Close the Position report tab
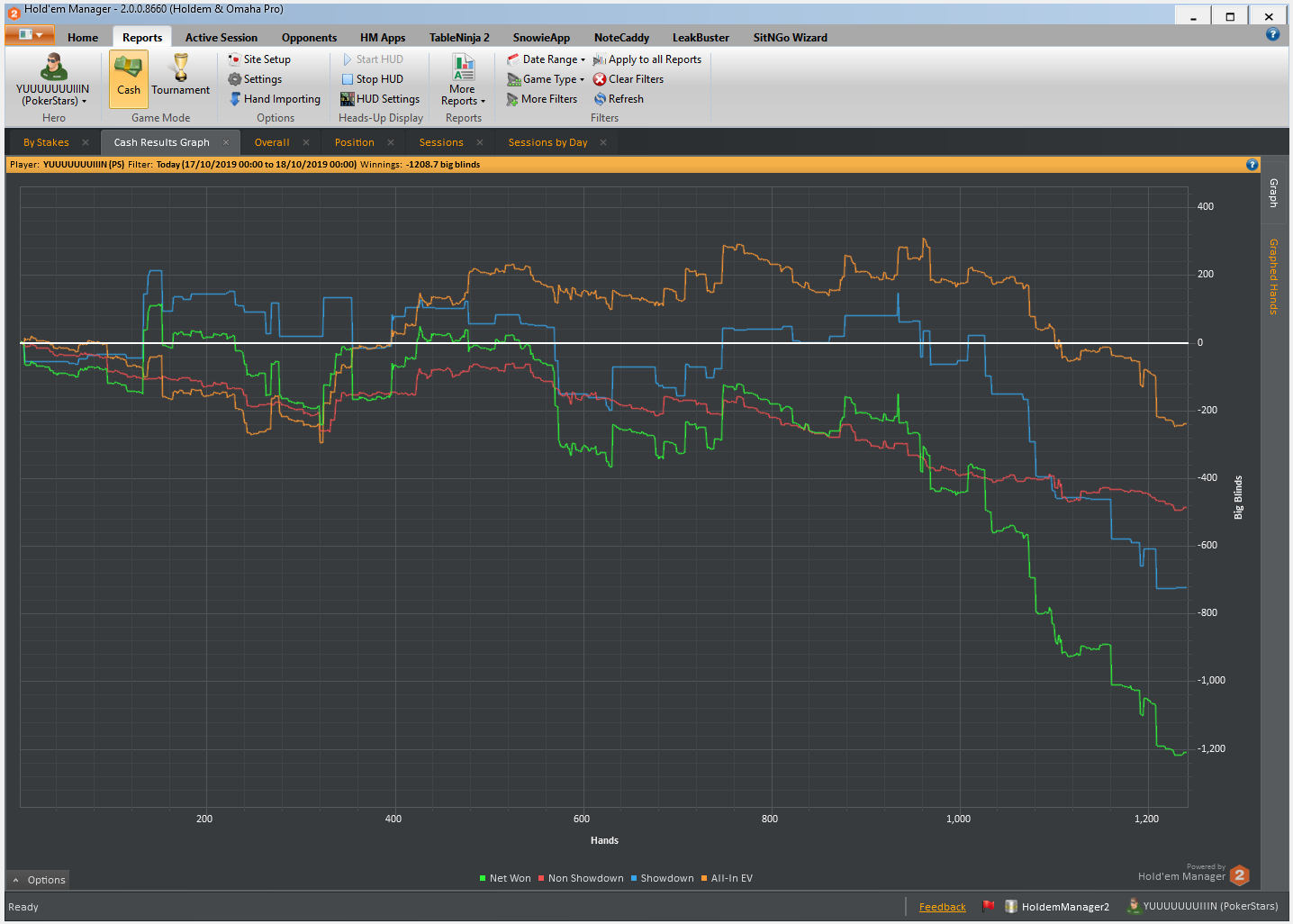The width and height of the screenshot is (1293, 924). pos(391,142)
